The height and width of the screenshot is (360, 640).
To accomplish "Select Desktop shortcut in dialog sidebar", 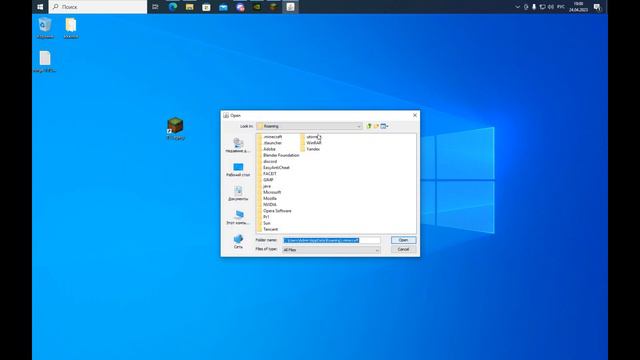I will click(x=238, y=169).
